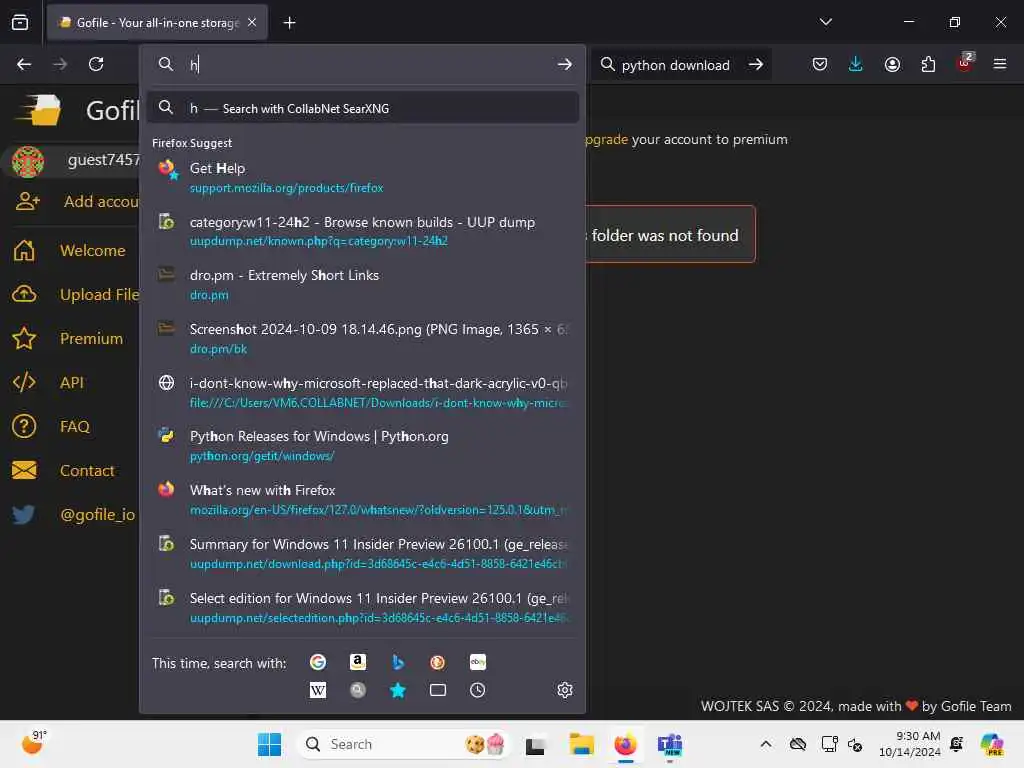Search history via the clock icon

[x=477, y=690]
